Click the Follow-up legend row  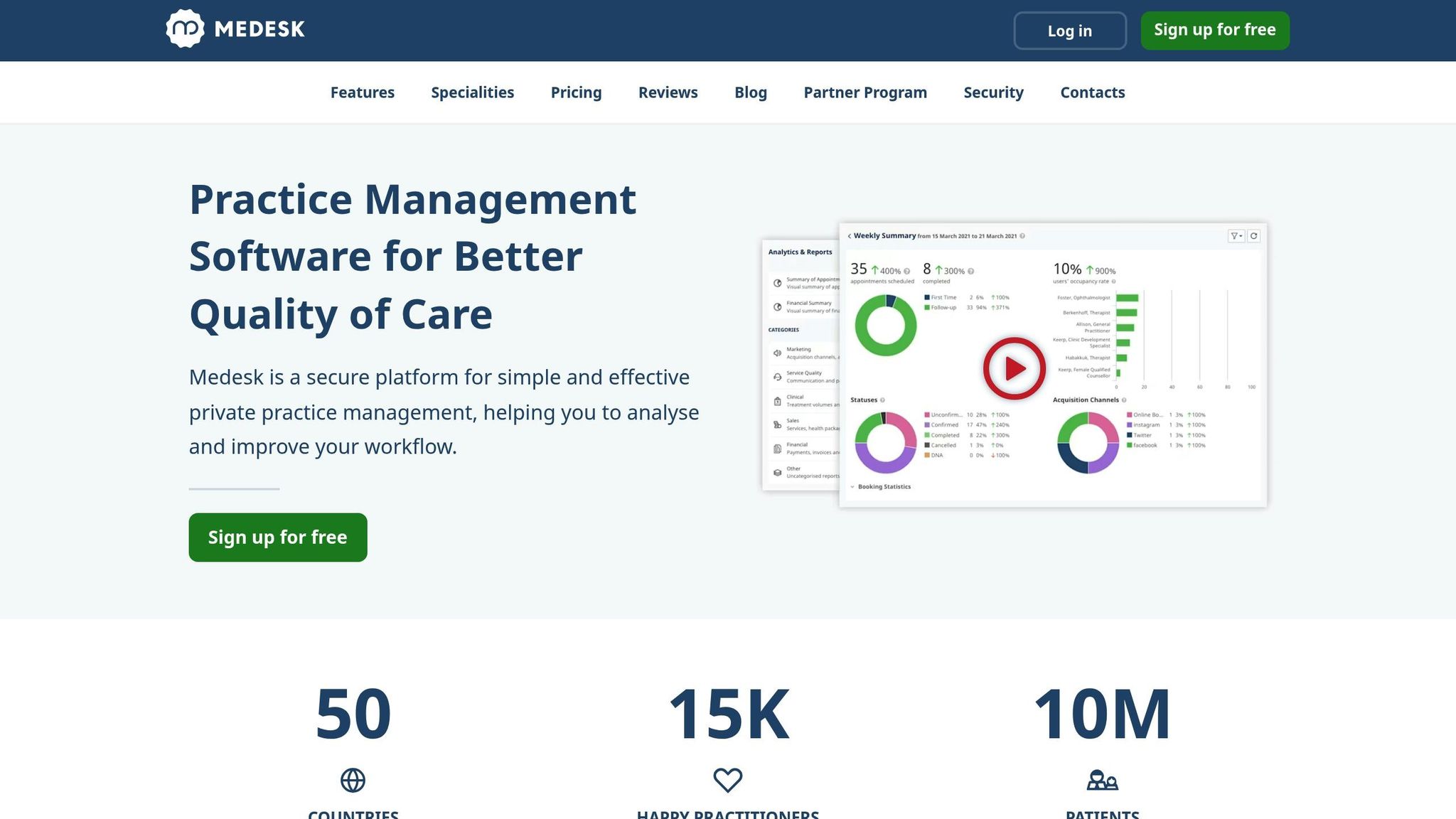pyautogui.click(x=967, y=308)
